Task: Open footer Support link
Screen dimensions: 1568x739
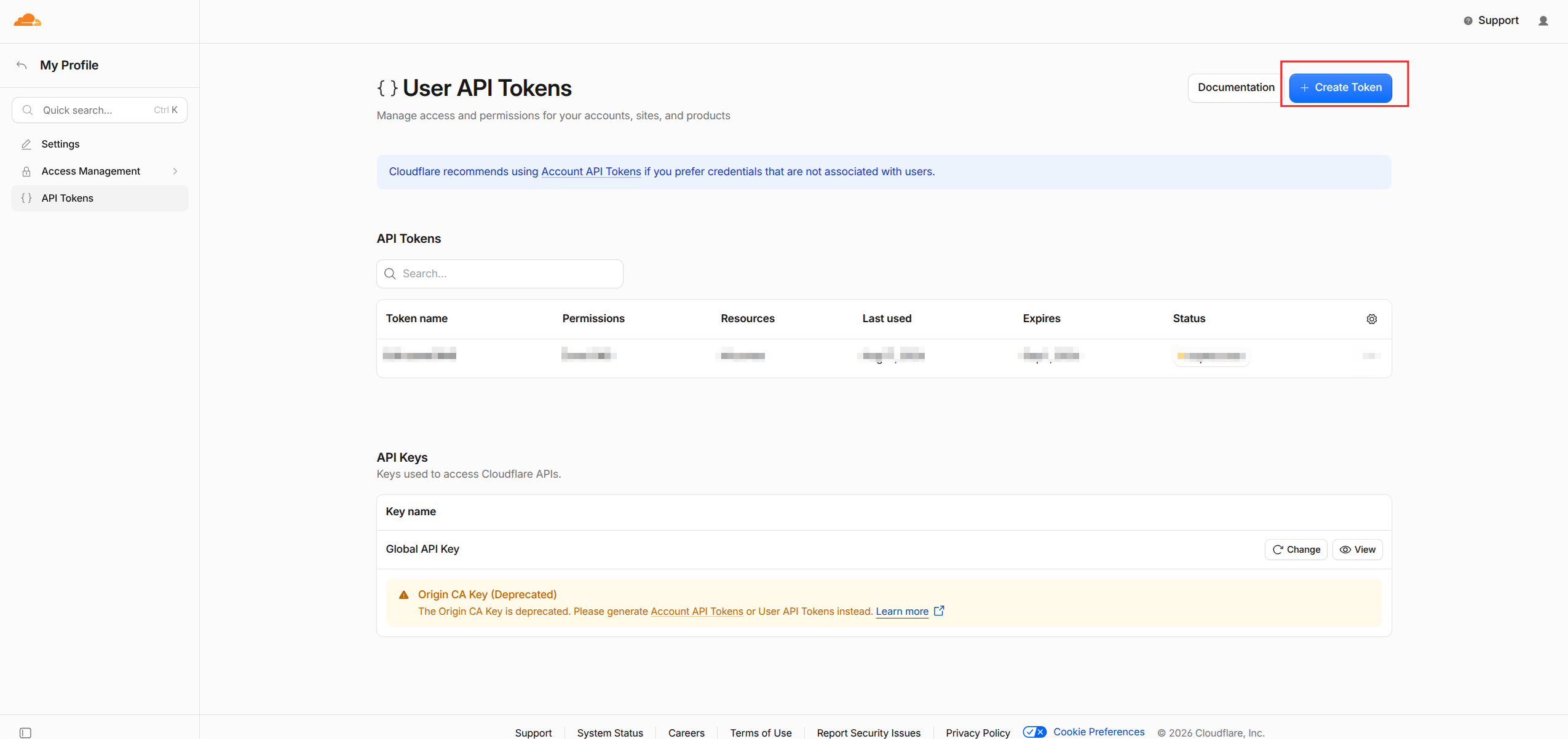Action: pyautogui.click(x=533, y=732)
